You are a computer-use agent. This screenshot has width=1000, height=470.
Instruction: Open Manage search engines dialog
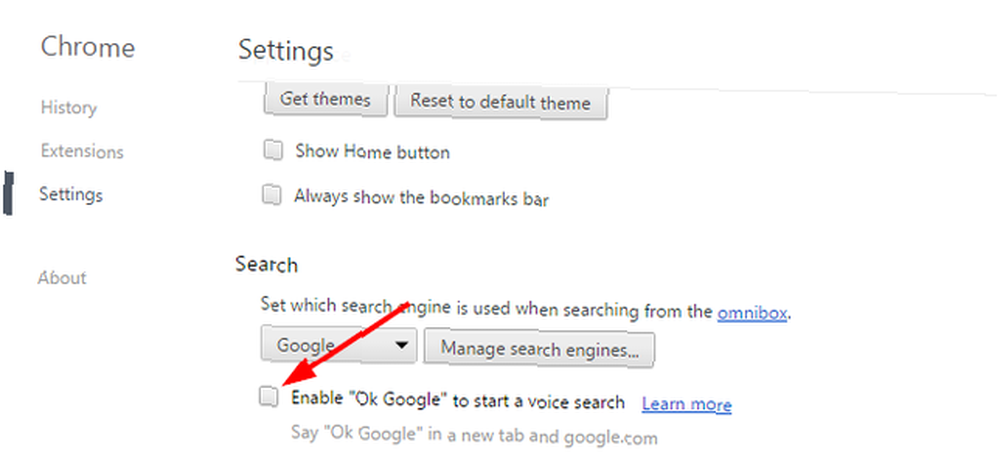[539, 349]
